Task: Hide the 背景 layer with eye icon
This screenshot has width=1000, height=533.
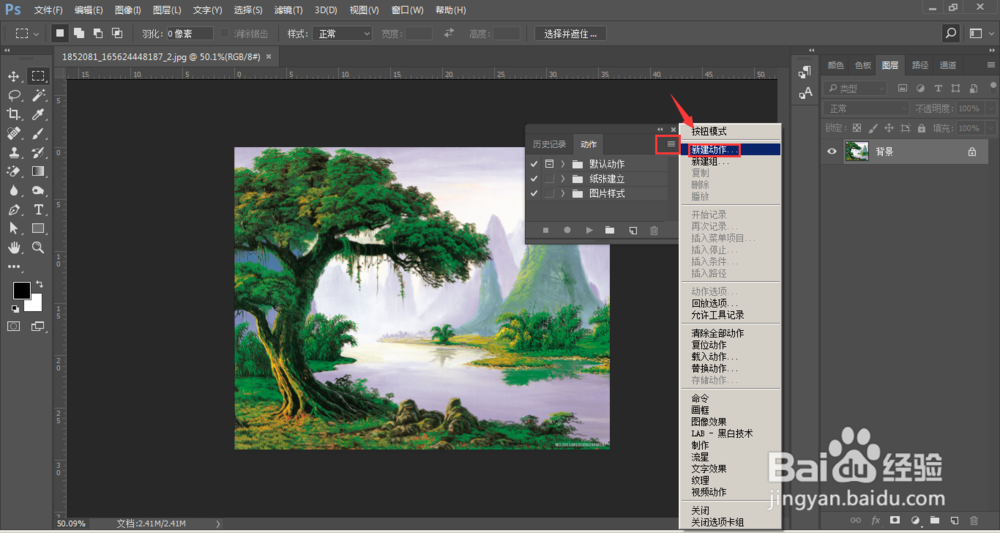Action: (x=832, y=152)
